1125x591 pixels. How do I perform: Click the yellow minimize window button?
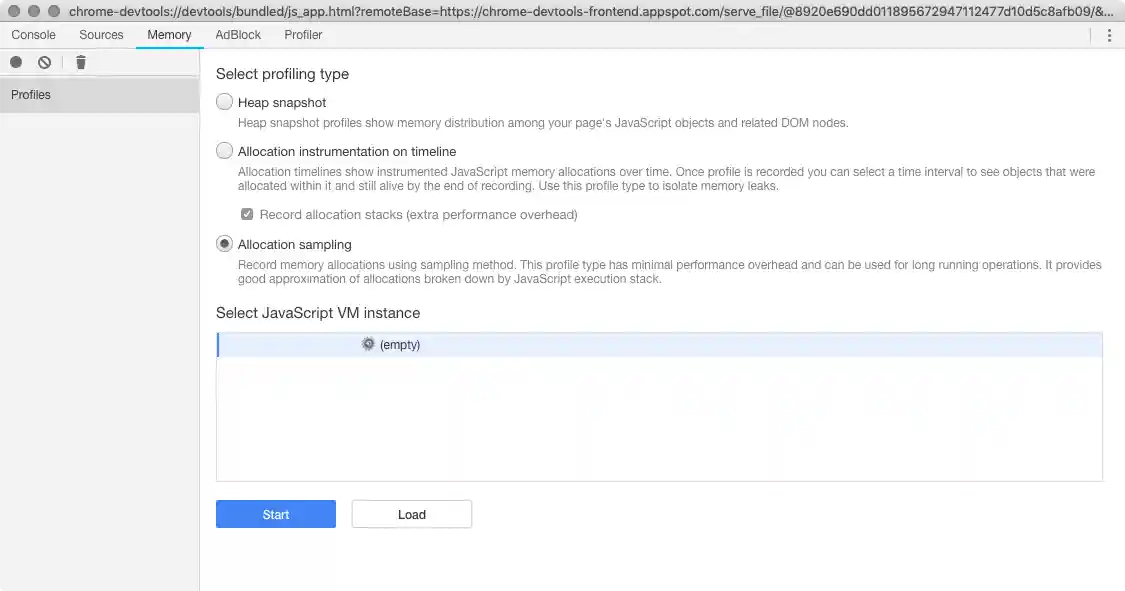(x=34, y=10)
